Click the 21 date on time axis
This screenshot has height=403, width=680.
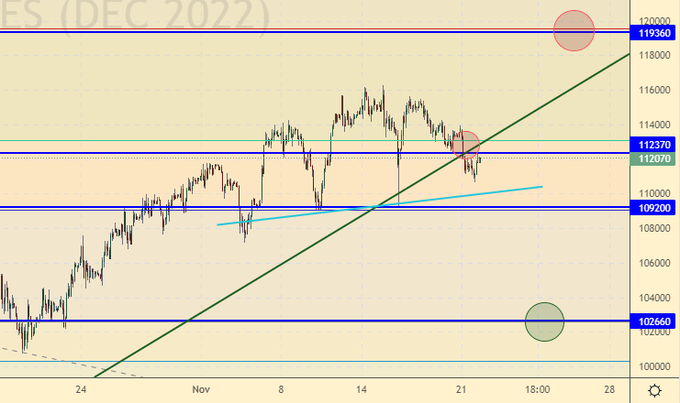[462, 388]
